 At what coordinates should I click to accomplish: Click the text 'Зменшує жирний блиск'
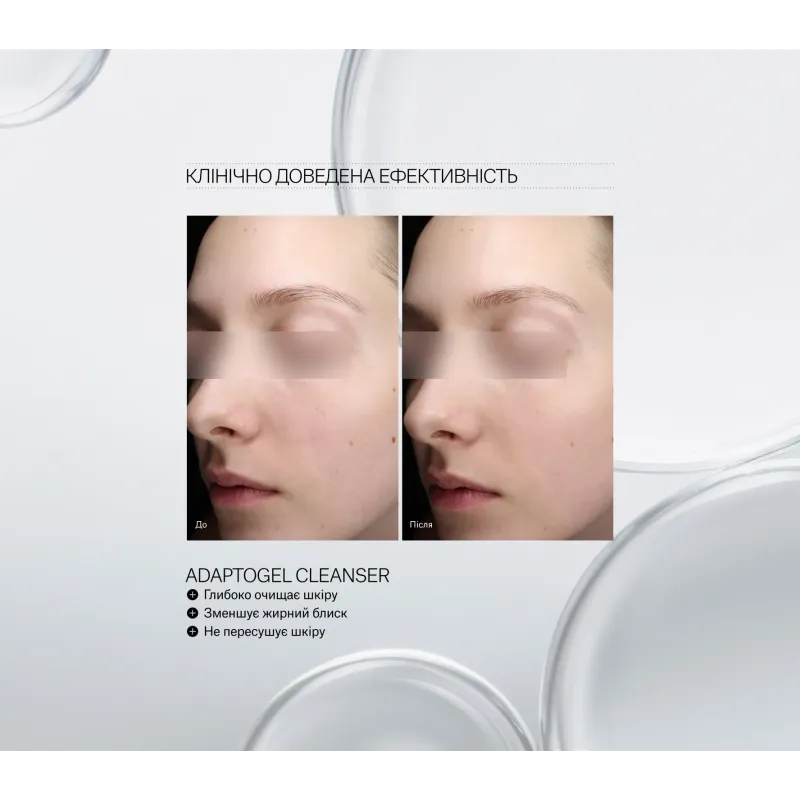point(276,613)
